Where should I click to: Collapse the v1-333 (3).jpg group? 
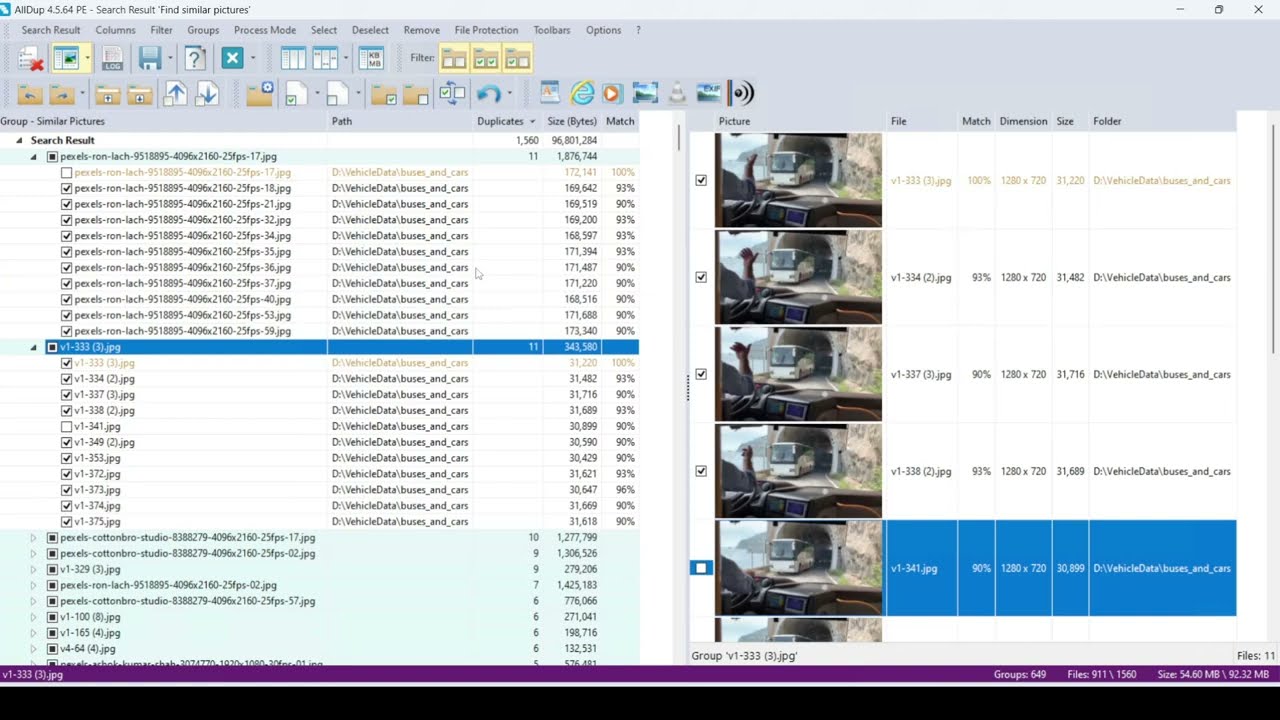(33, 347)
